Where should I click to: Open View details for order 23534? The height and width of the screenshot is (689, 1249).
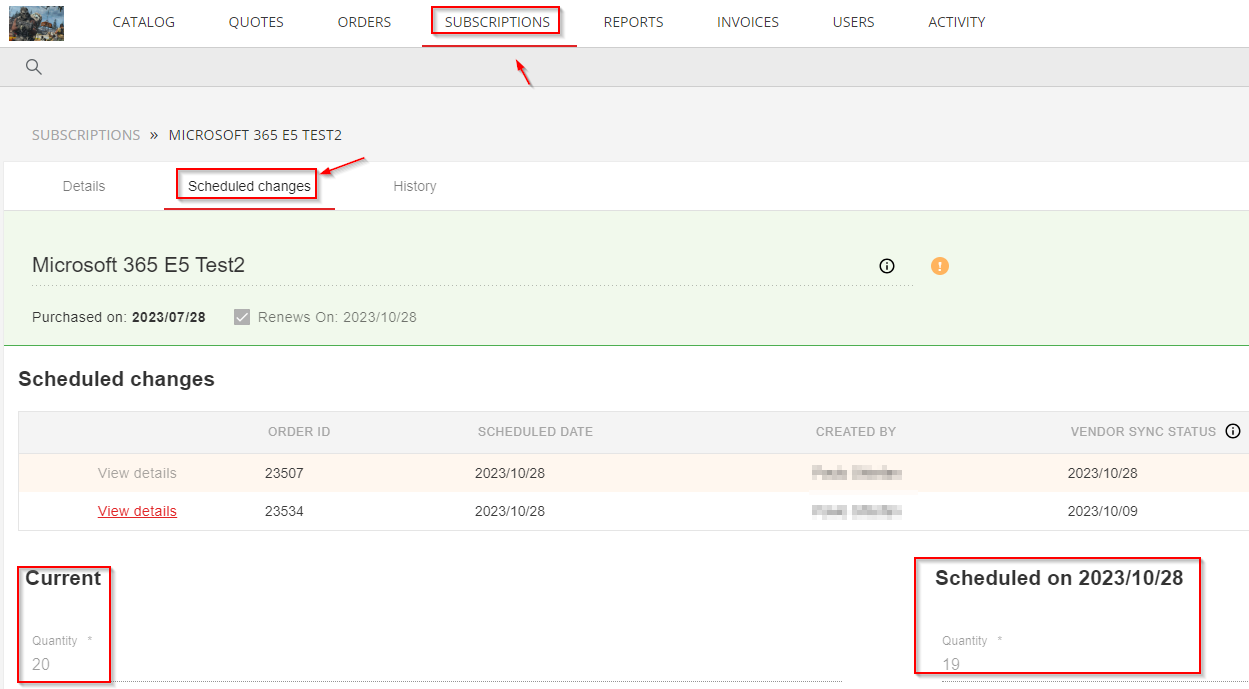click(x=137, y=511)
